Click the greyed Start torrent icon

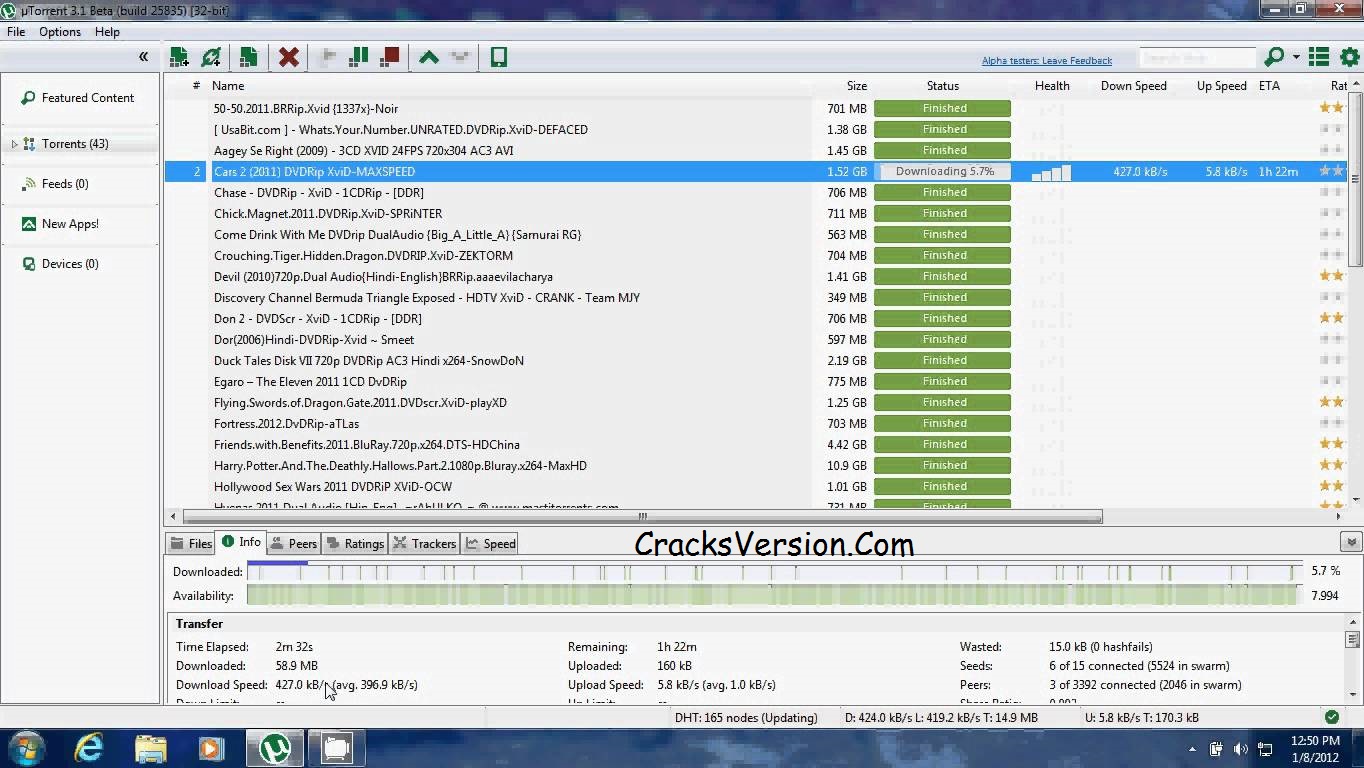click(x=328, y=57)
